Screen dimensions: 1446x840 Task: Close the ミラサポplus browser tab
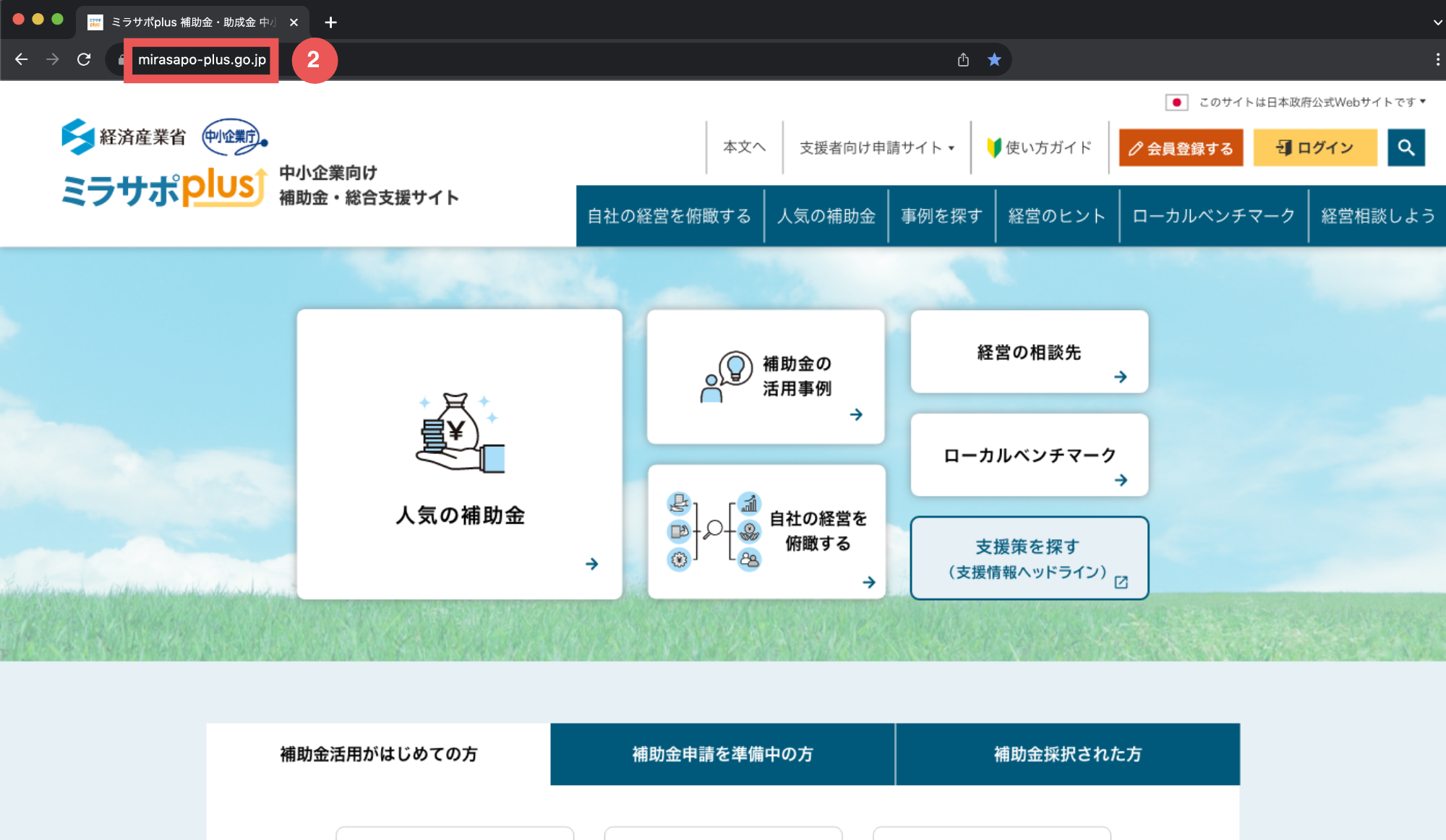(294, 22)
